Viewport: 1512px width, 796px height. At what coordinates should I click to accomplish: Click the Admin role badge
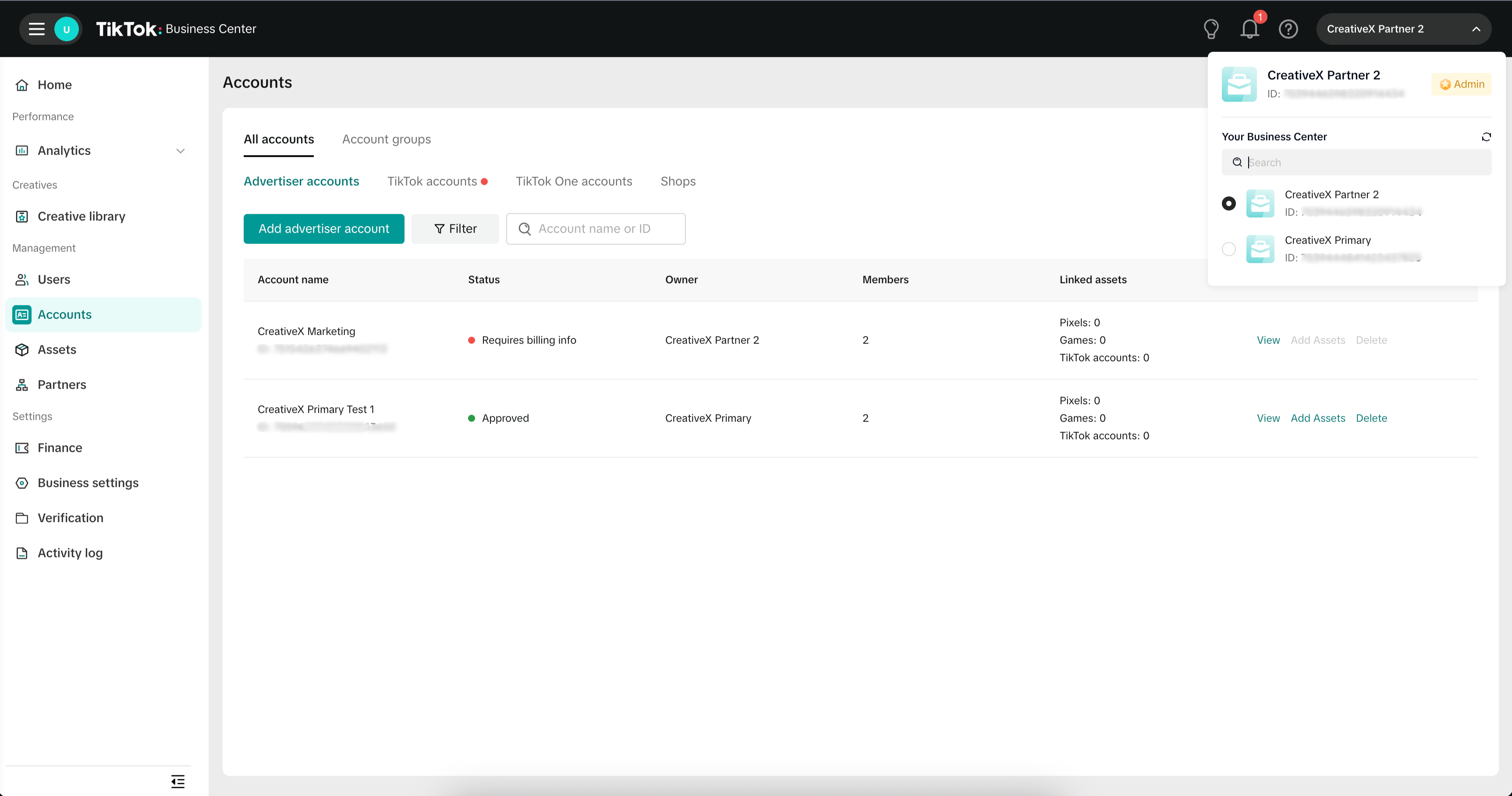tap(1462, 84)
